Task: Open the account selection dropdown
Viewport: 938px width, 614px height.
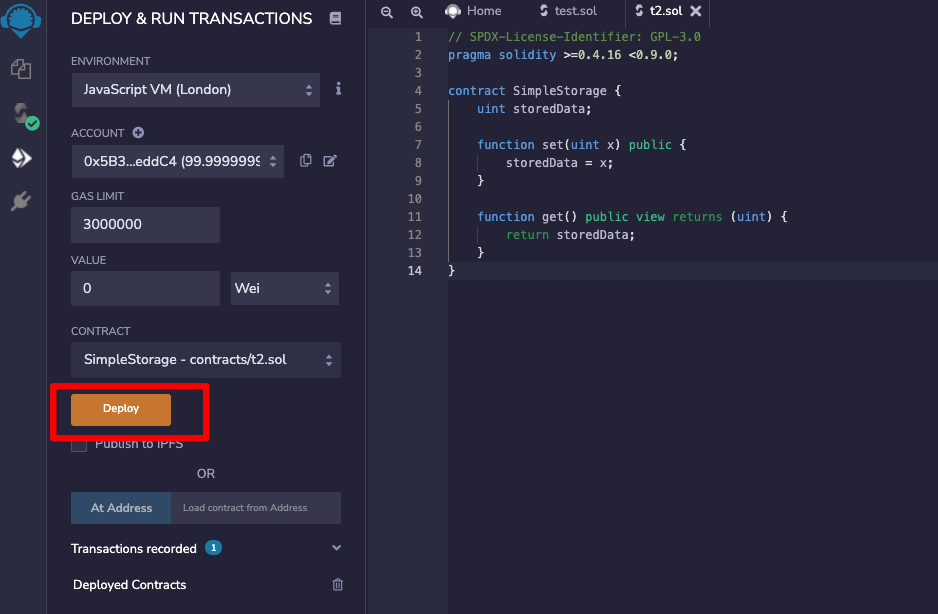Action: pos(178,161)
